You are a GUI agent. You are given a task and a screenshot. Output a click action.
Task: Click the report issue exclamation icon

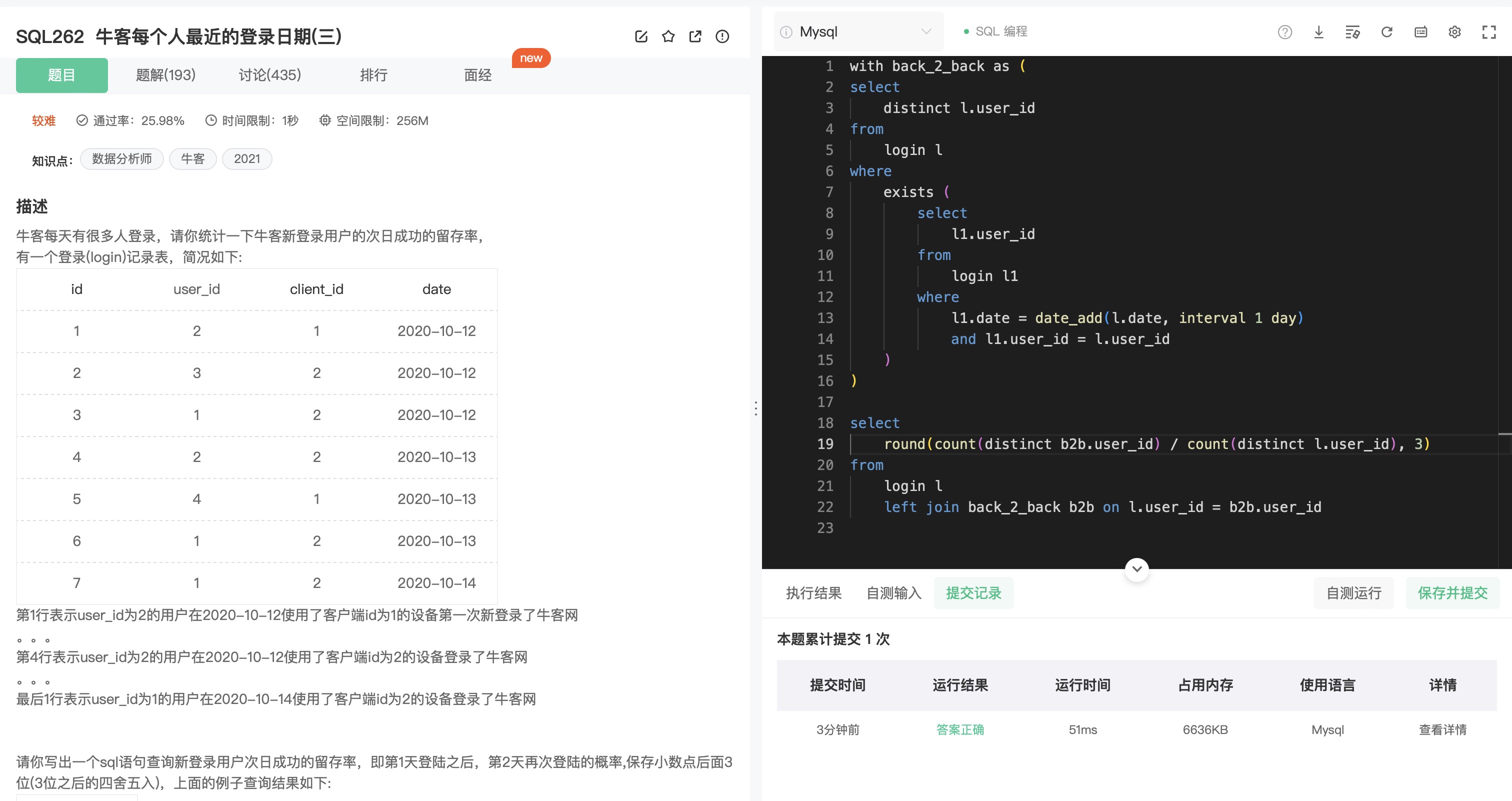tap(722, 36)
